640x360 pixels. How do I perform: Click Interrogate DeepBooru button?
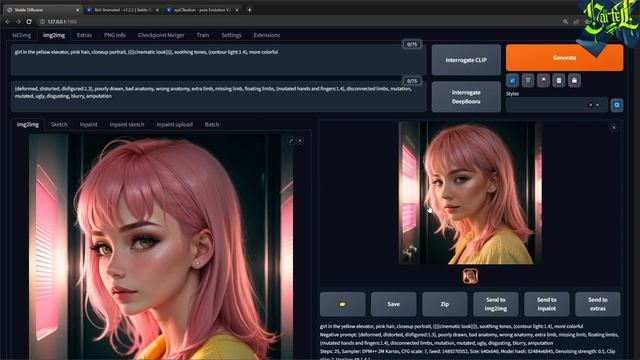466,97
